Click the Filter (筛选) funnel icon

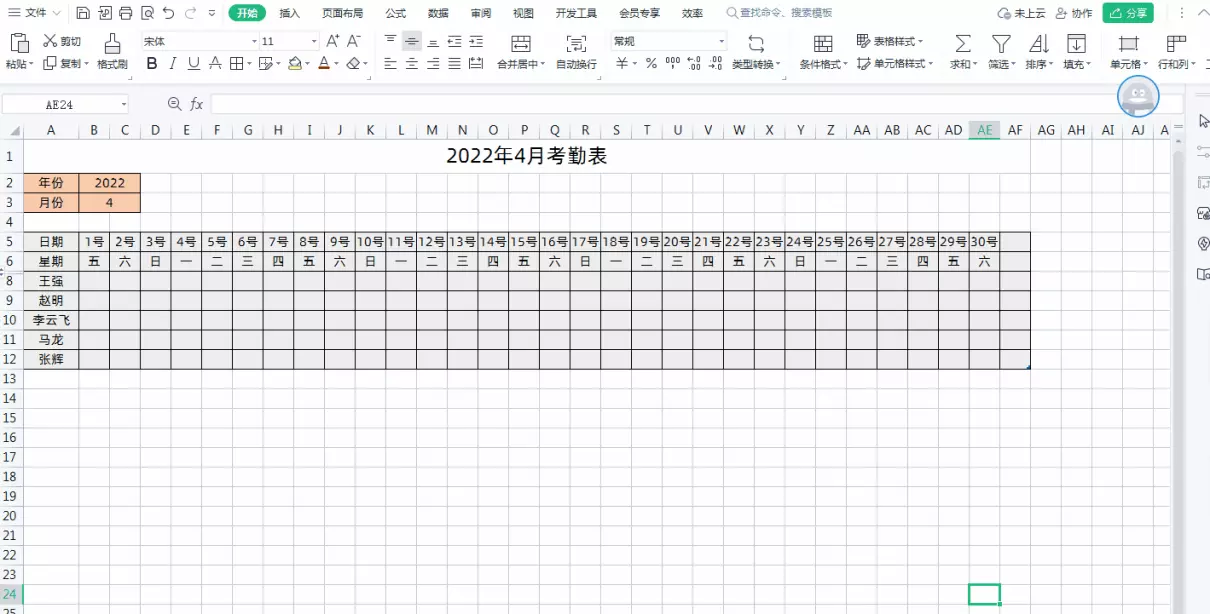point(1000,44)
